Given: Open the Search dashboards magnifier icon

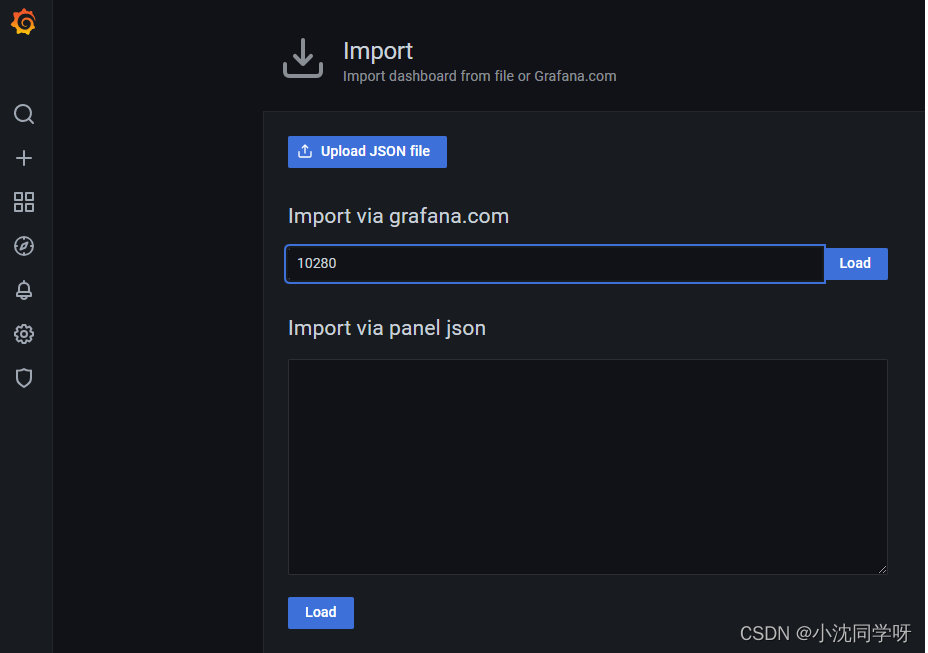Looking at the screenshot, I should [24, 114].
